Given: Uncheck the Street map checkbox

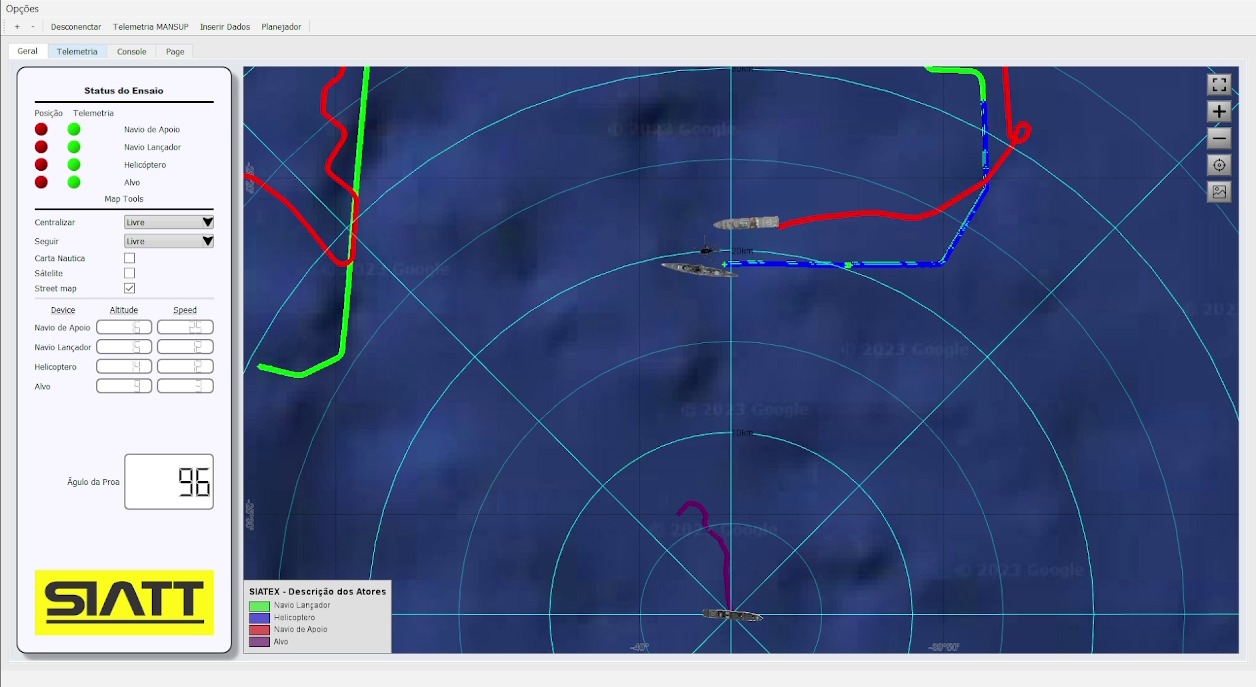Looking at the screenshot, I should click(x=129, y=288).
